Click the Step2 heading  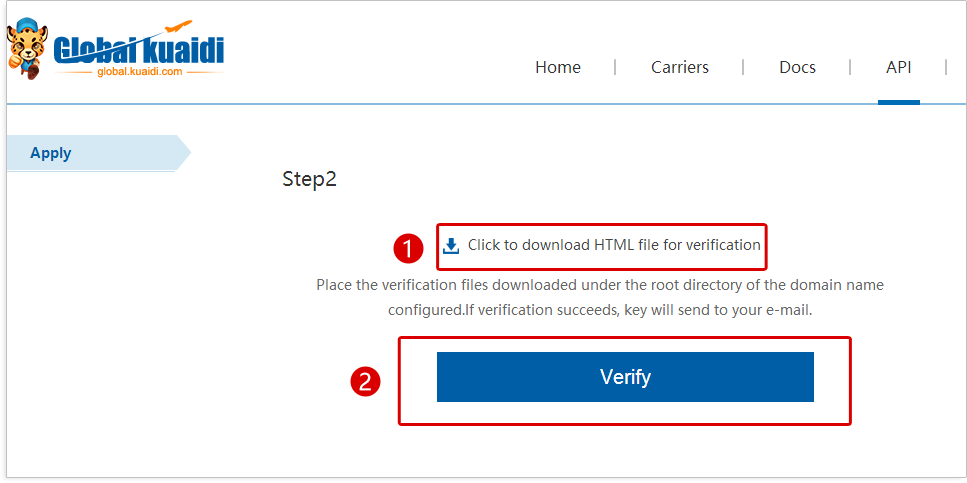pyautogui.click(x=310, y=180)
